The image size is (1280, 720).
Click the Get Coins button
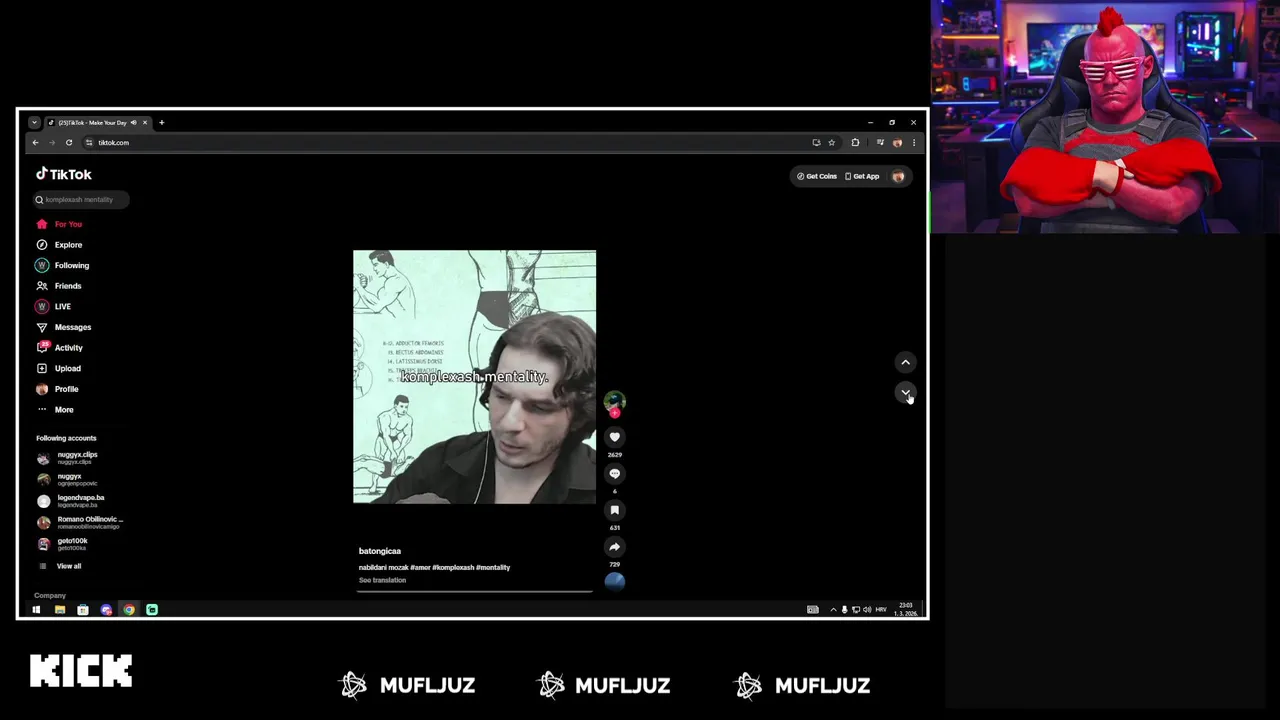tap(817, 176)
